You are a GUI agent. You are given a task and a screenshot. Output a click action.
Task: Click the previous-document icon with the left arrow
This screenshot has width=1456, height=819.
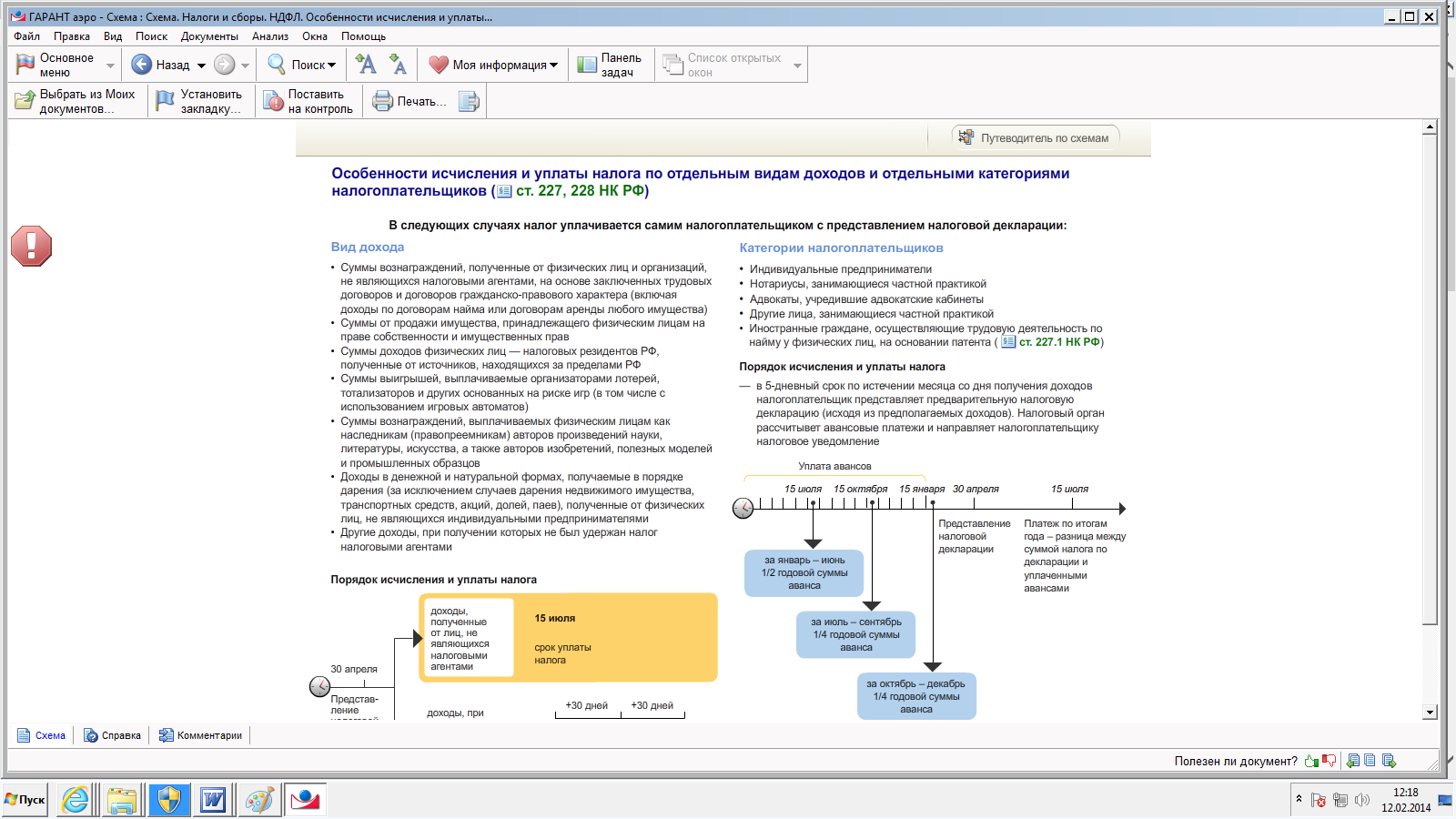1353,761
